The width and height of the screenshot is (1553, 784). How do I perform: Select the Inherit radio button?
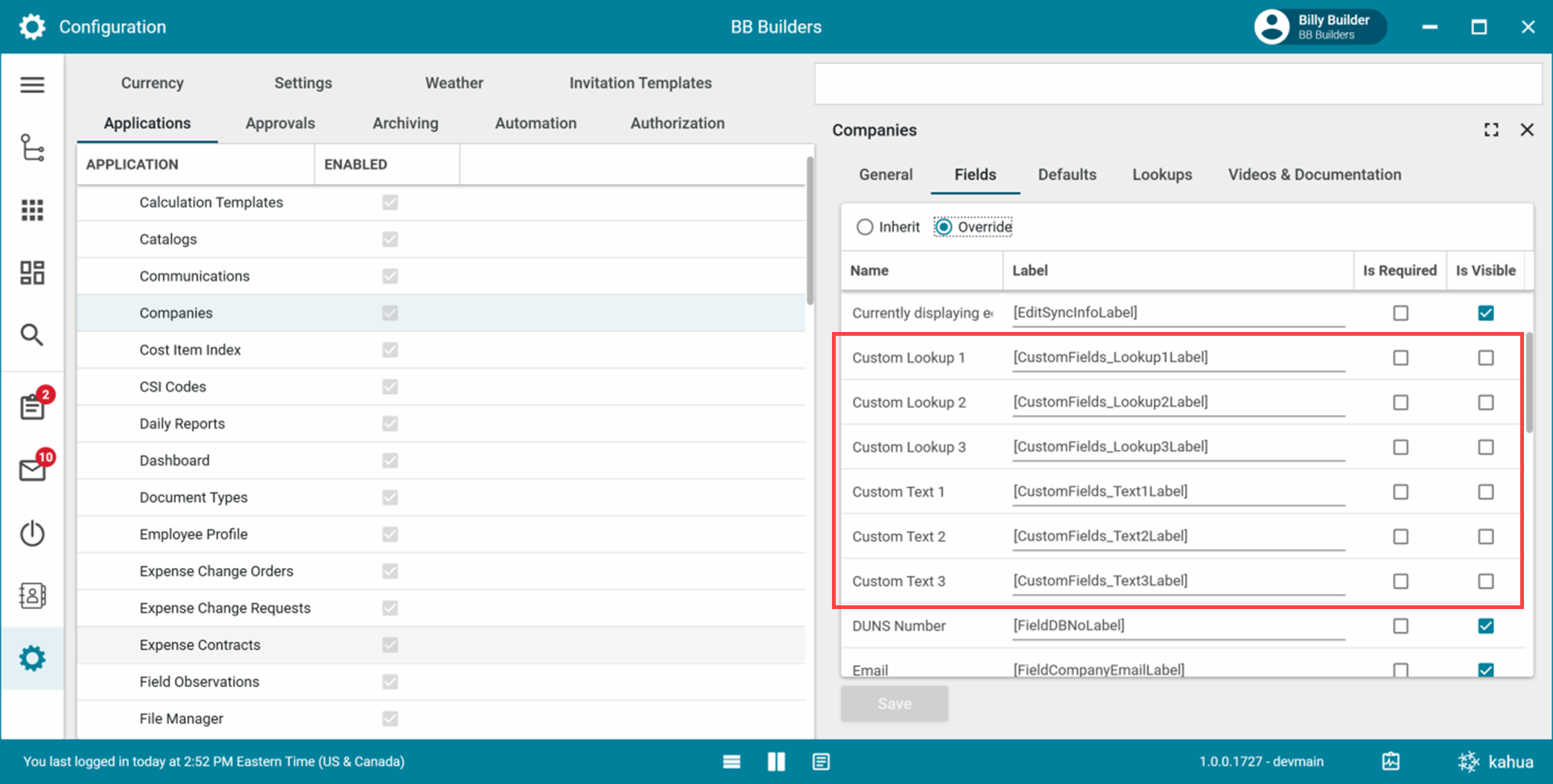[x=865, y=227]
